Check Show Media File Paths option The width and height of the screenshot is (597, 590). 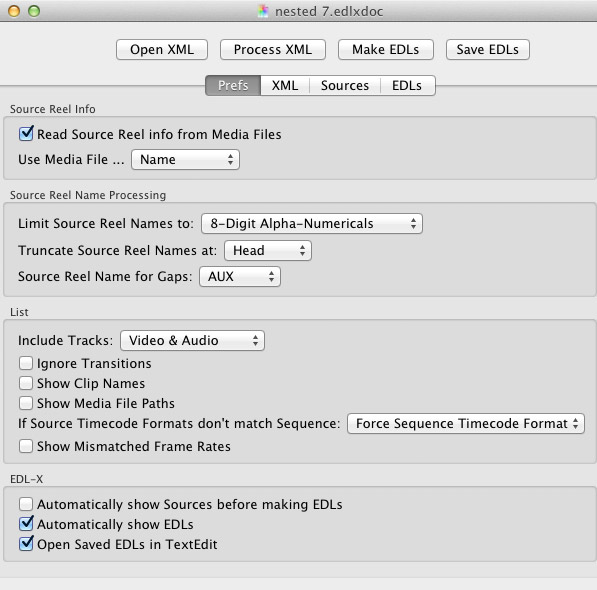[x=26, y=403]
